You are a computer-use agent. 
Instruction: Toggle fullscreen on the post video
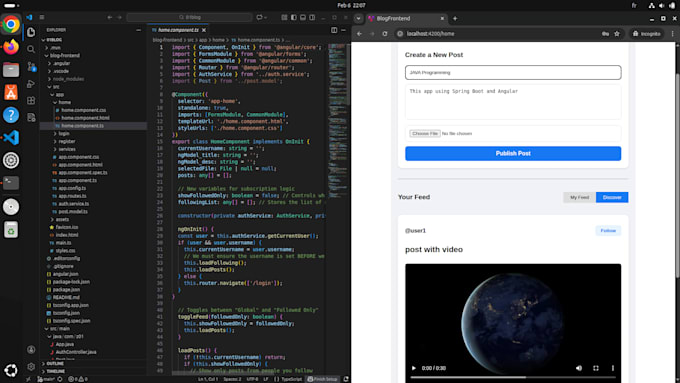(595, 368)
